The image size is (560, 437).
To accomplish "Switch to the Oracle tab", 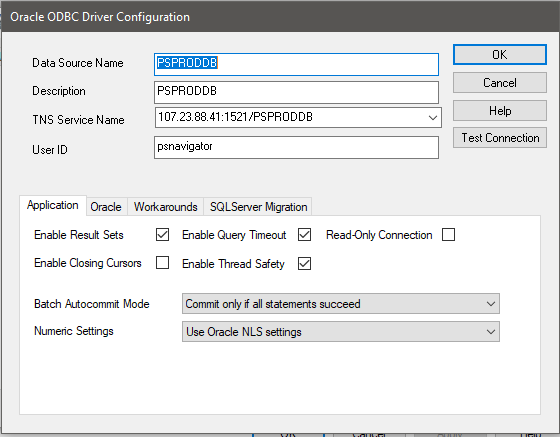I will click(106, 207).
